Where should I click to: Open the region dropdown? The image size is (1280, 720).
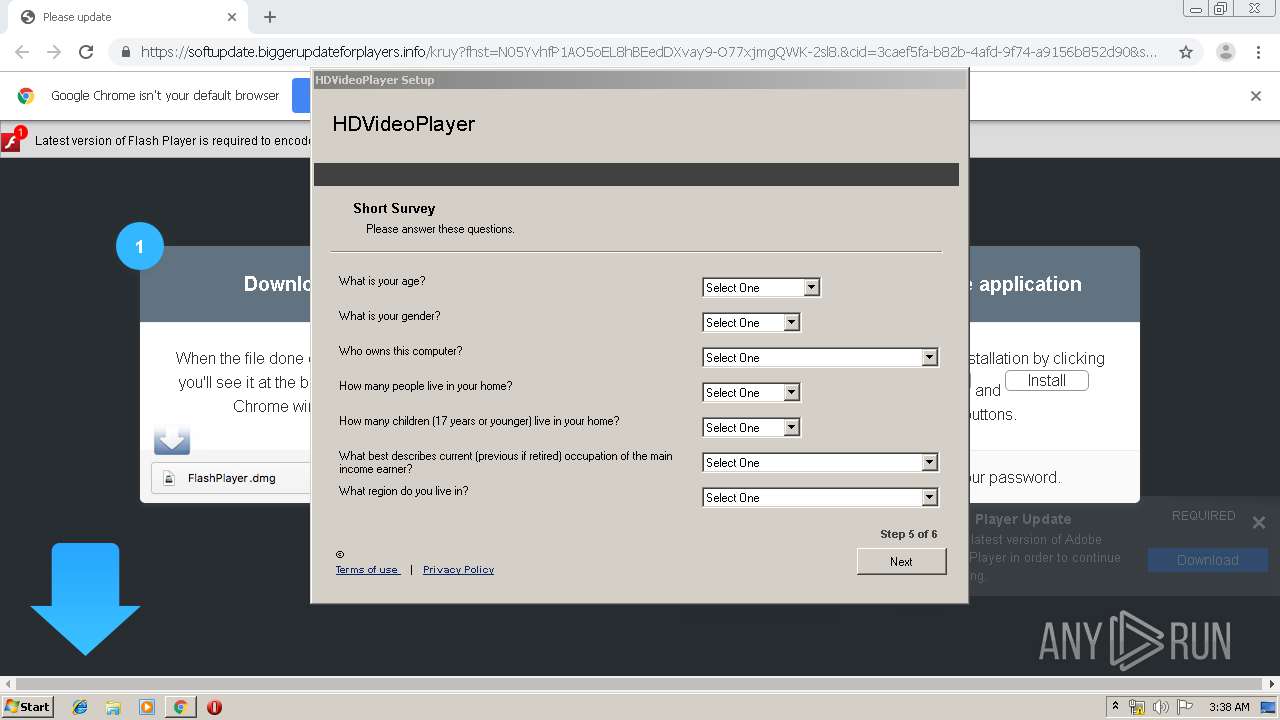click(x=820, y=498)
